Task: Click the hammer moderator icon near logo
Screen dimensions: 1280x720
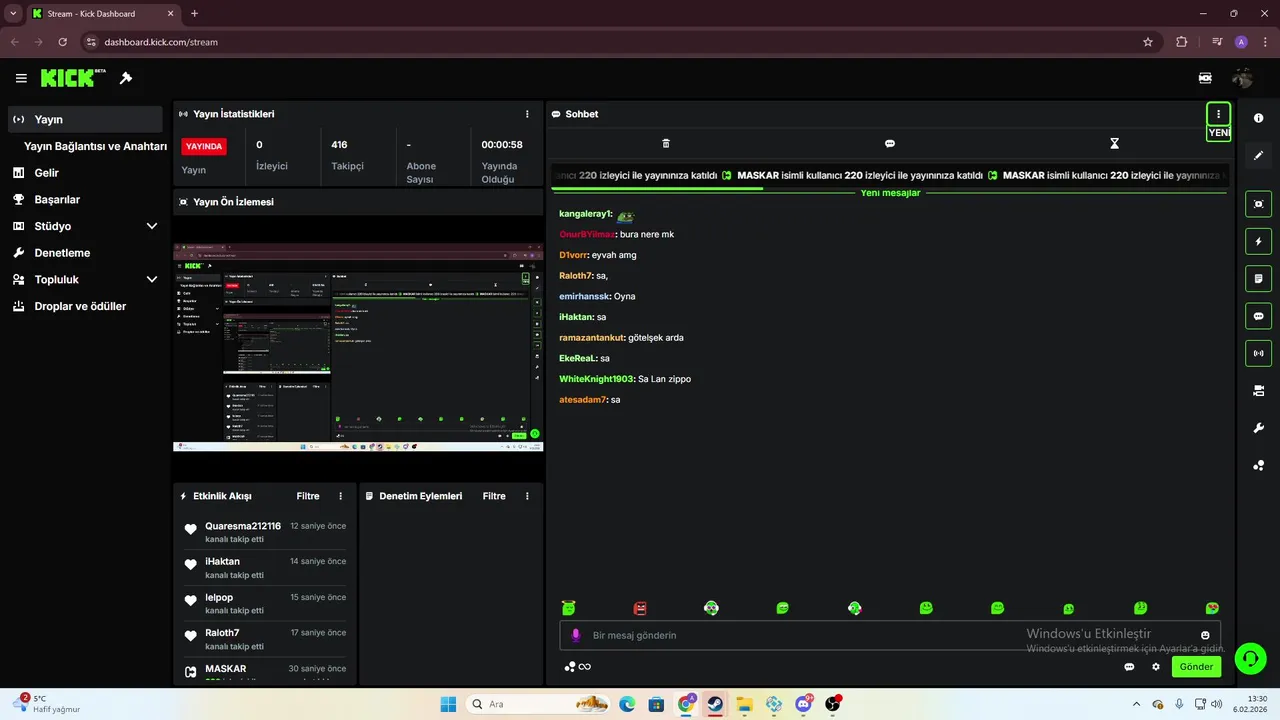Action: [126, 78]
